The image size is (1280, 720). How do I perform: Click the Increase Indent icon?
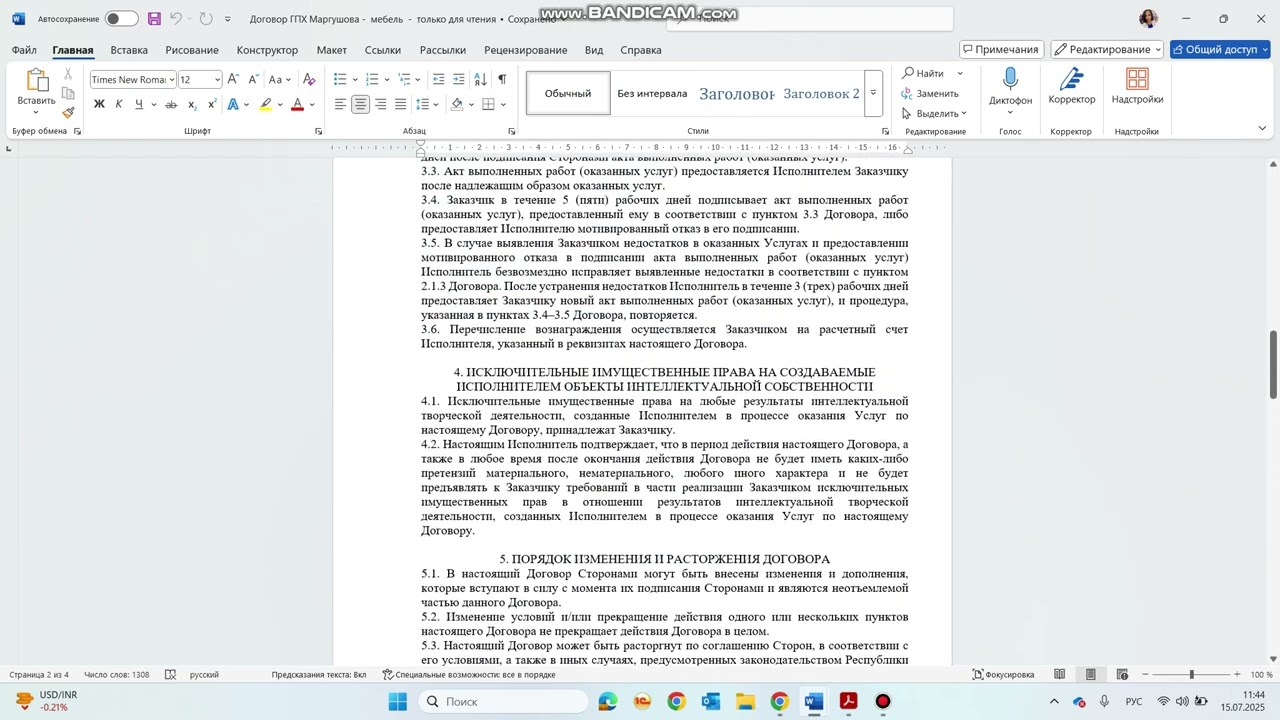pyautogui.click(x=458, y=79)
